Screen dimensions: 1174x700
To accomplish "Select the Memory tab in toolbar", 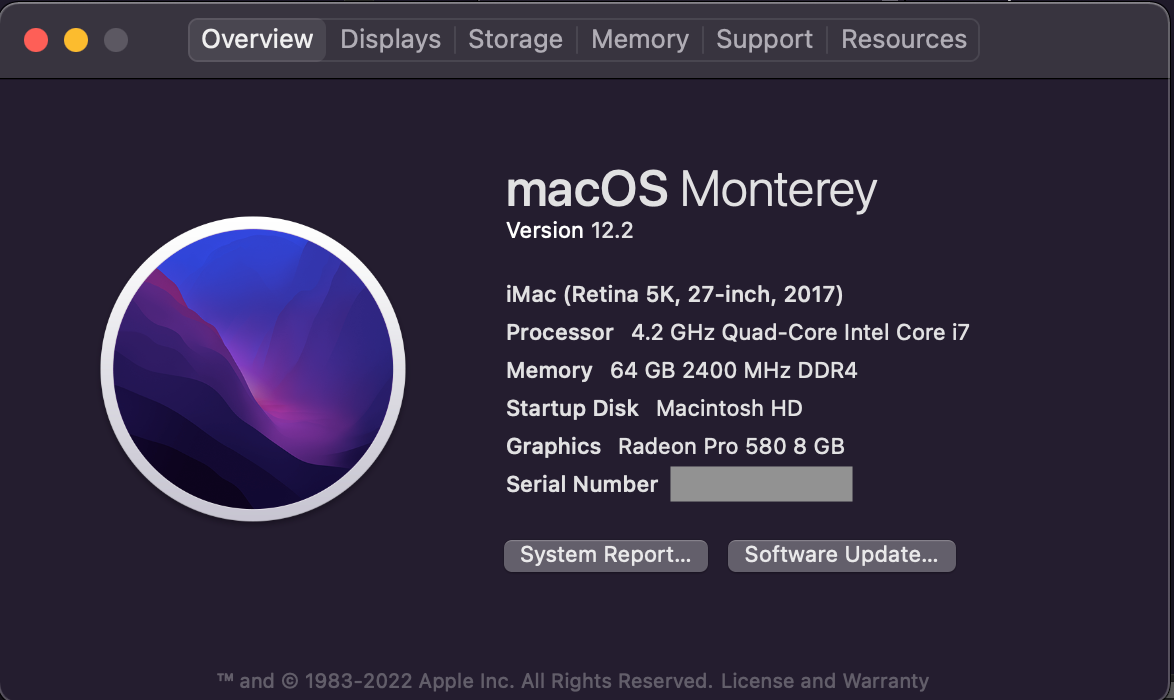I will point(639,40).
